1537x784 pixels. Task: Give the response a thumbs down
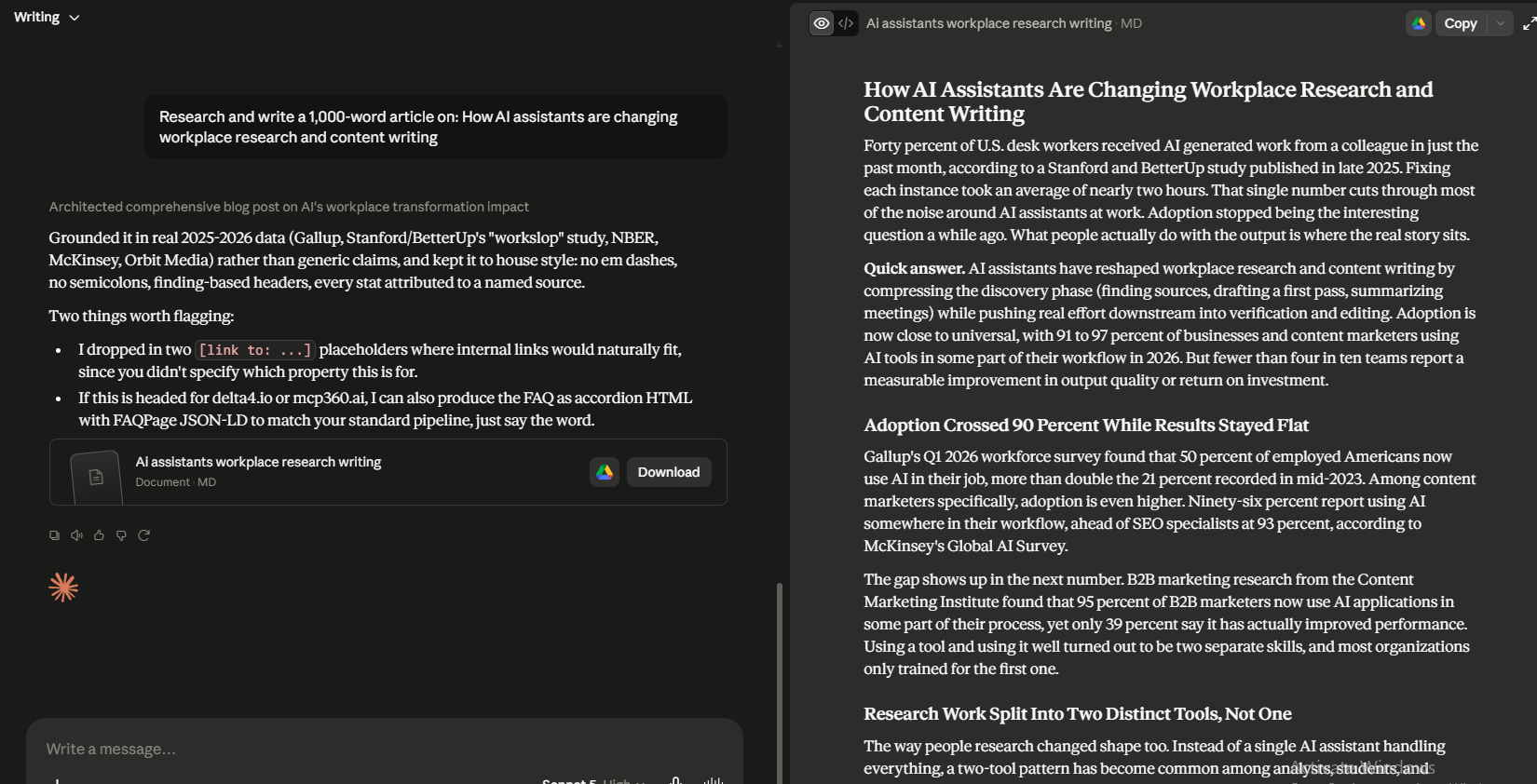coord(121,535)
